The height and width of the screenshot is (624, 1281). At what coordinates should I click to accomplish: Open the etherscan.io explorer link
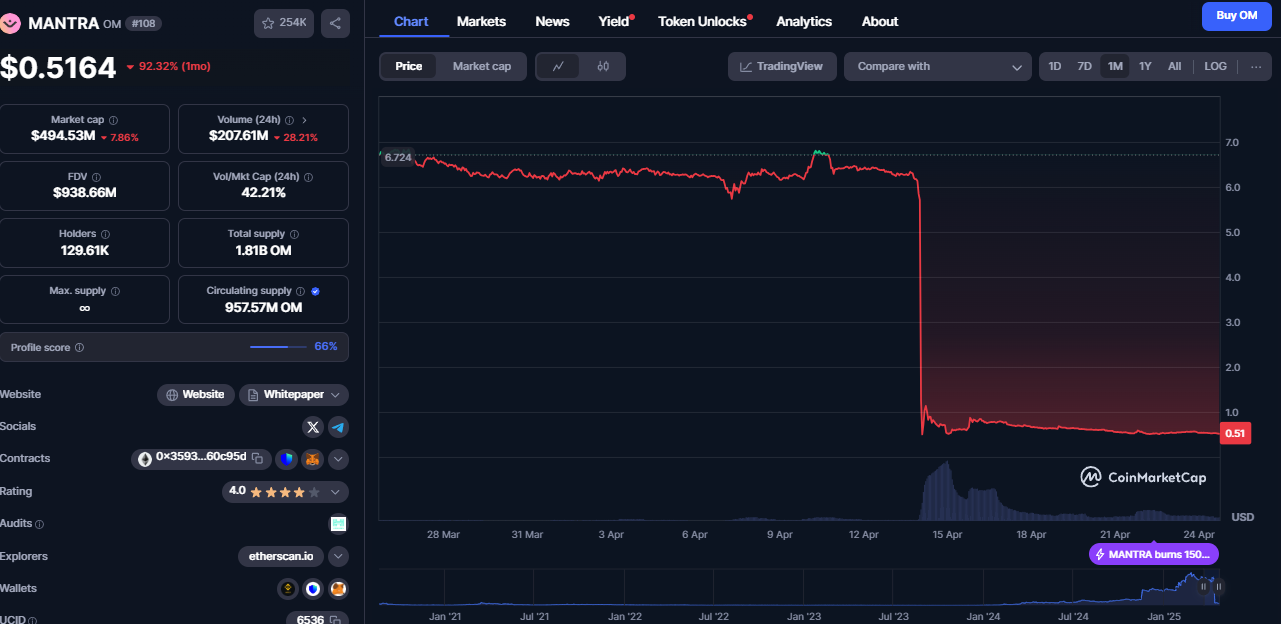tap(281, 556)
